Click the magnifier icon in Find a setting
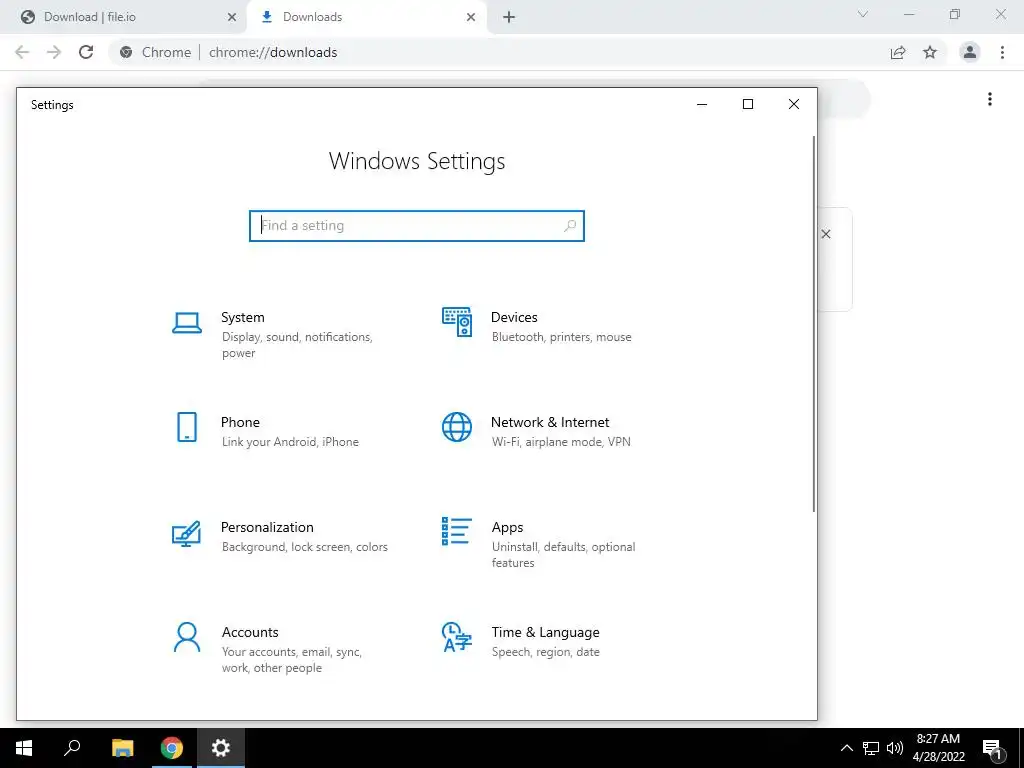Viewport: 1024px width, 768px height. click(x=569, y=226)
